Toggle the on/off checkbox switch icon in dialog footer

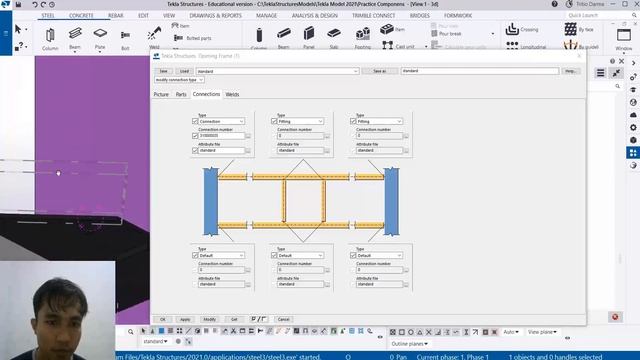[x=258, y=319]
